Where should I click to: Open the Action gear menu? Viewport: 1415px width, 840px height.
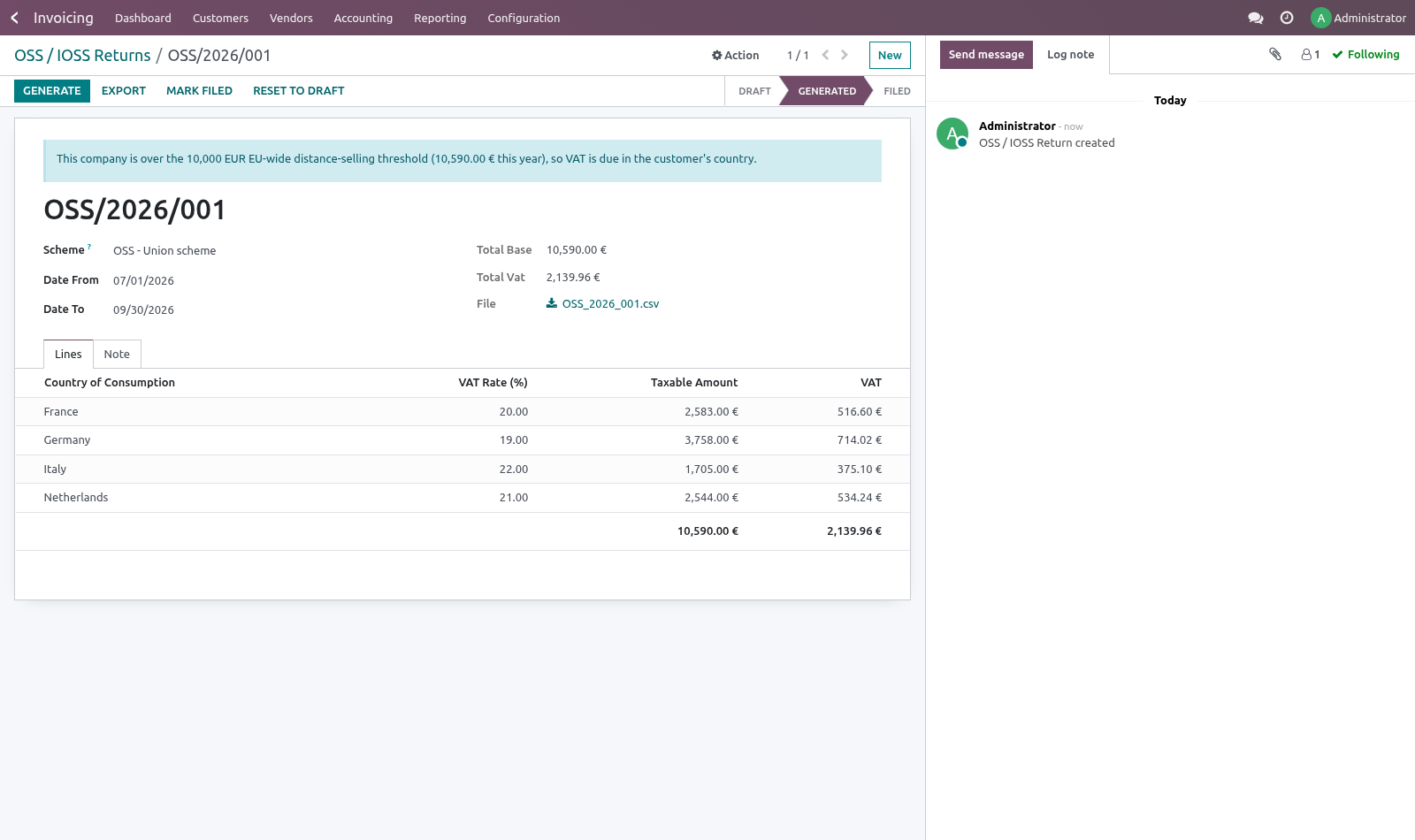[736, 55]
